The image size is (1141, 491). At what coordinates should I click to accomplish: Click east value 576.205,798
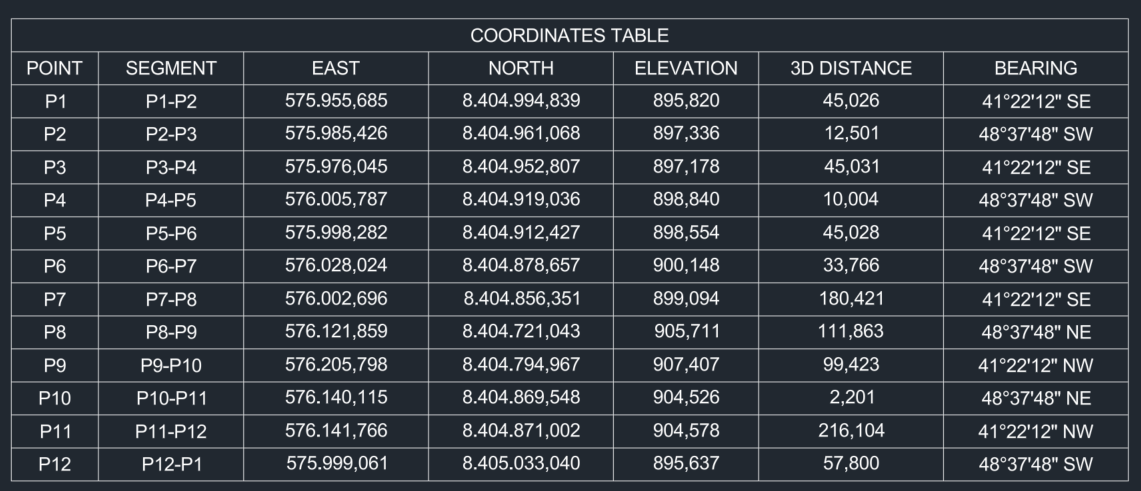click(336, 364)
